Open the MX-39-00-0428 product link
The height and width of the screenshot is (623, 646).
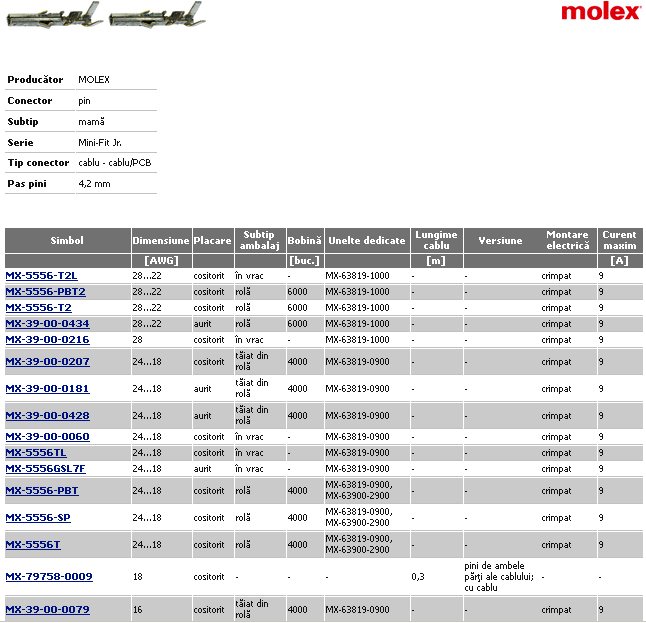click(x=47, y=416)
